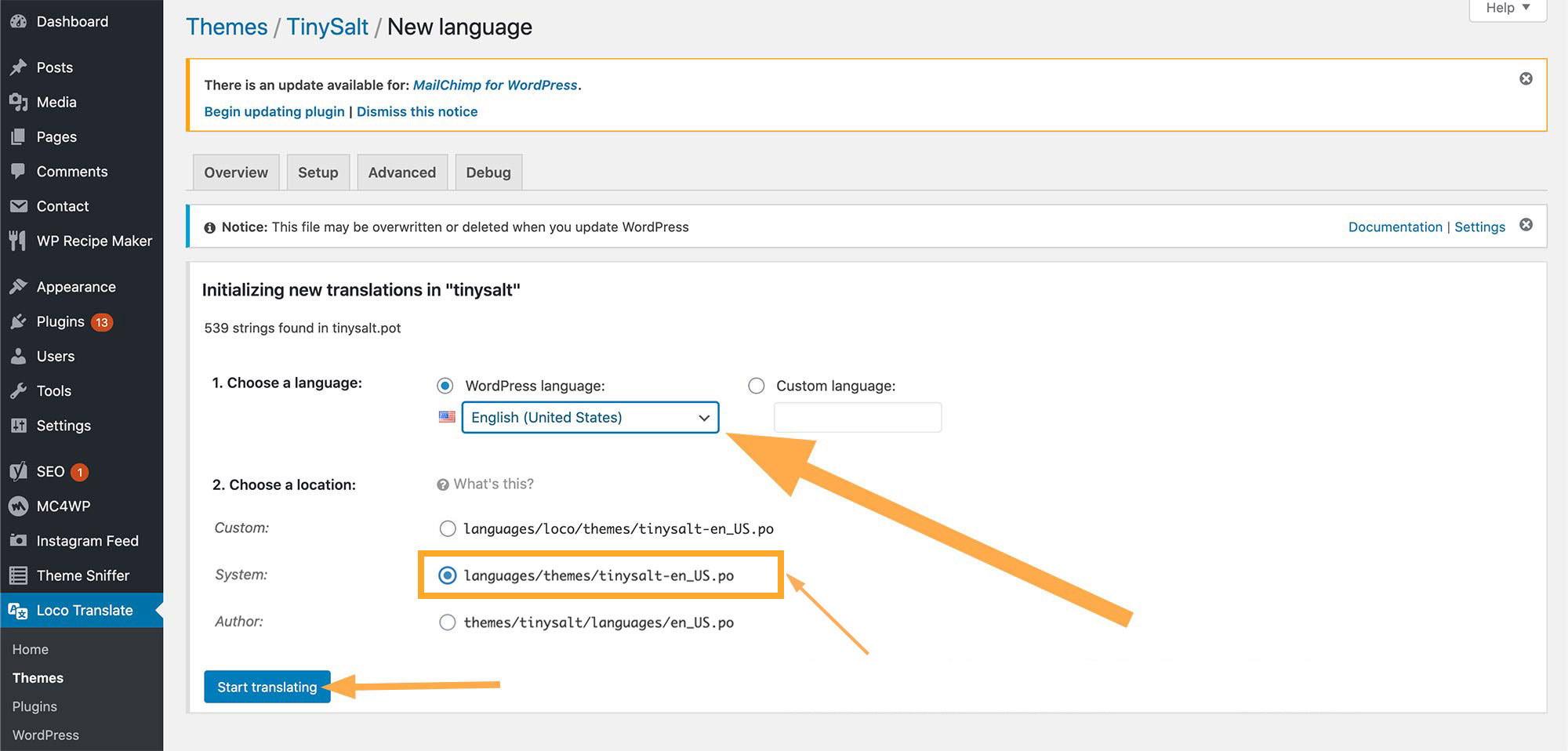This screenshot has height=751, width=1568.
Task: Open the Media library
Action: [56, 102]
